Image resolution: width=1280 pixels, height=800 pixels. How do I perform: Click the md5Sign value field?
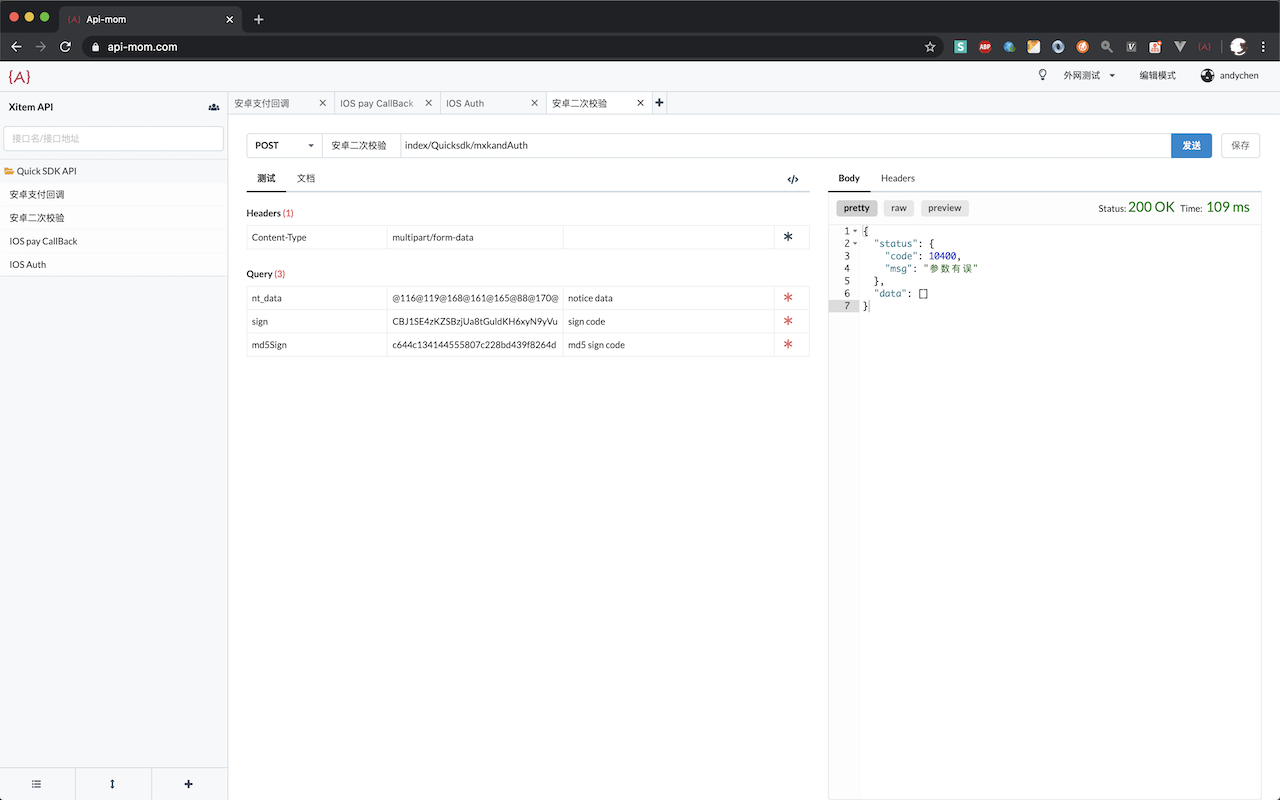click(475, 345)
